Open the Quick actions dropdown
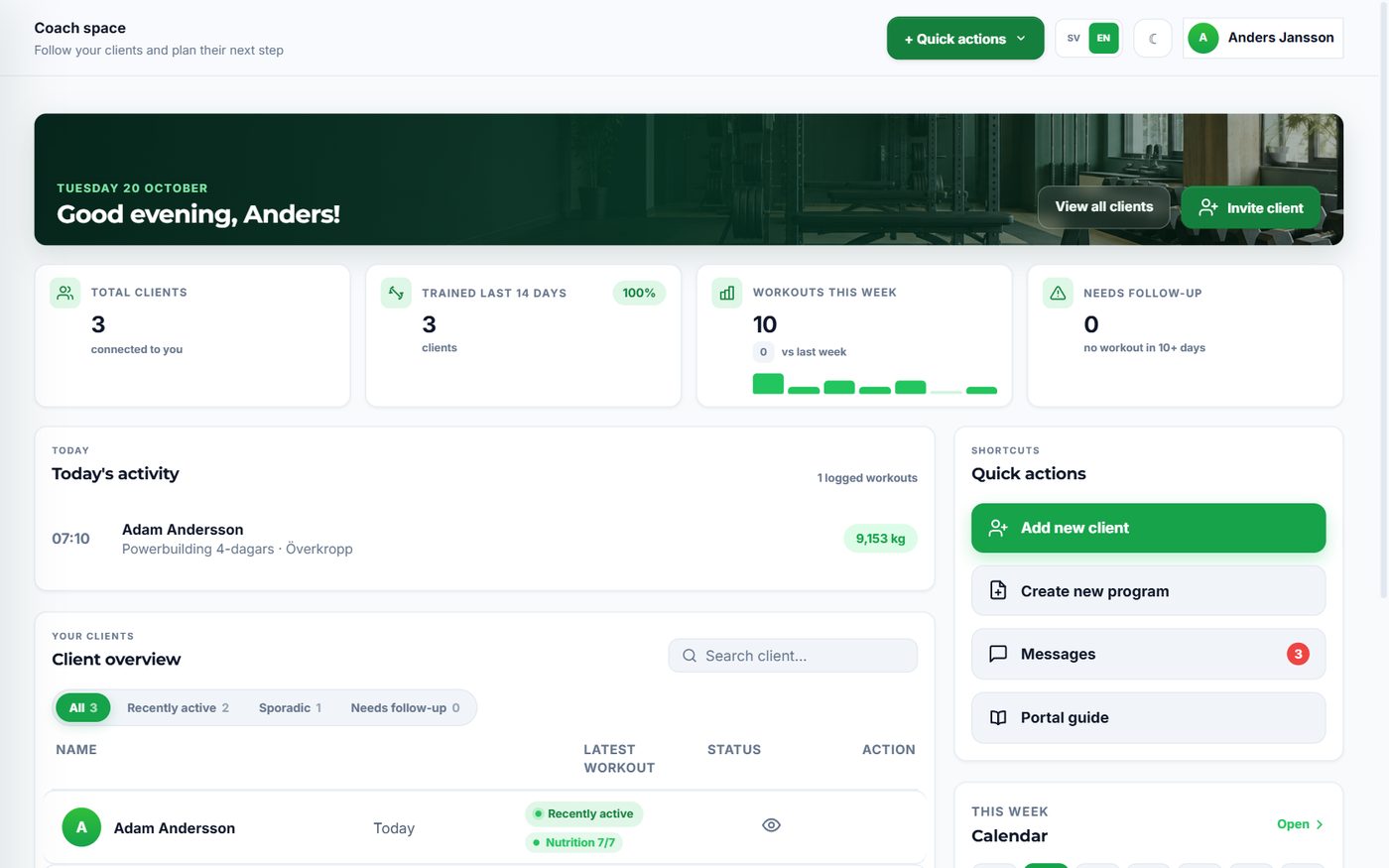Viewport: 1389px width, 868px height. point(965,39)
